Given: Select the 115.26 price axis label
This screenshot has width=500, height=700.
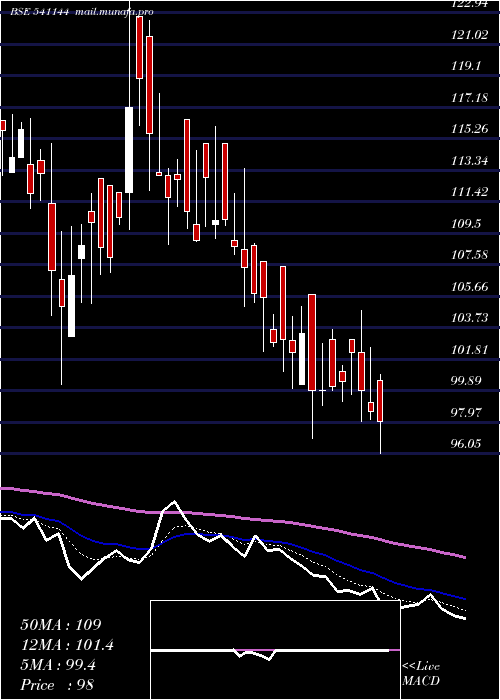Looking at the screenshot, I should point(469,129).
